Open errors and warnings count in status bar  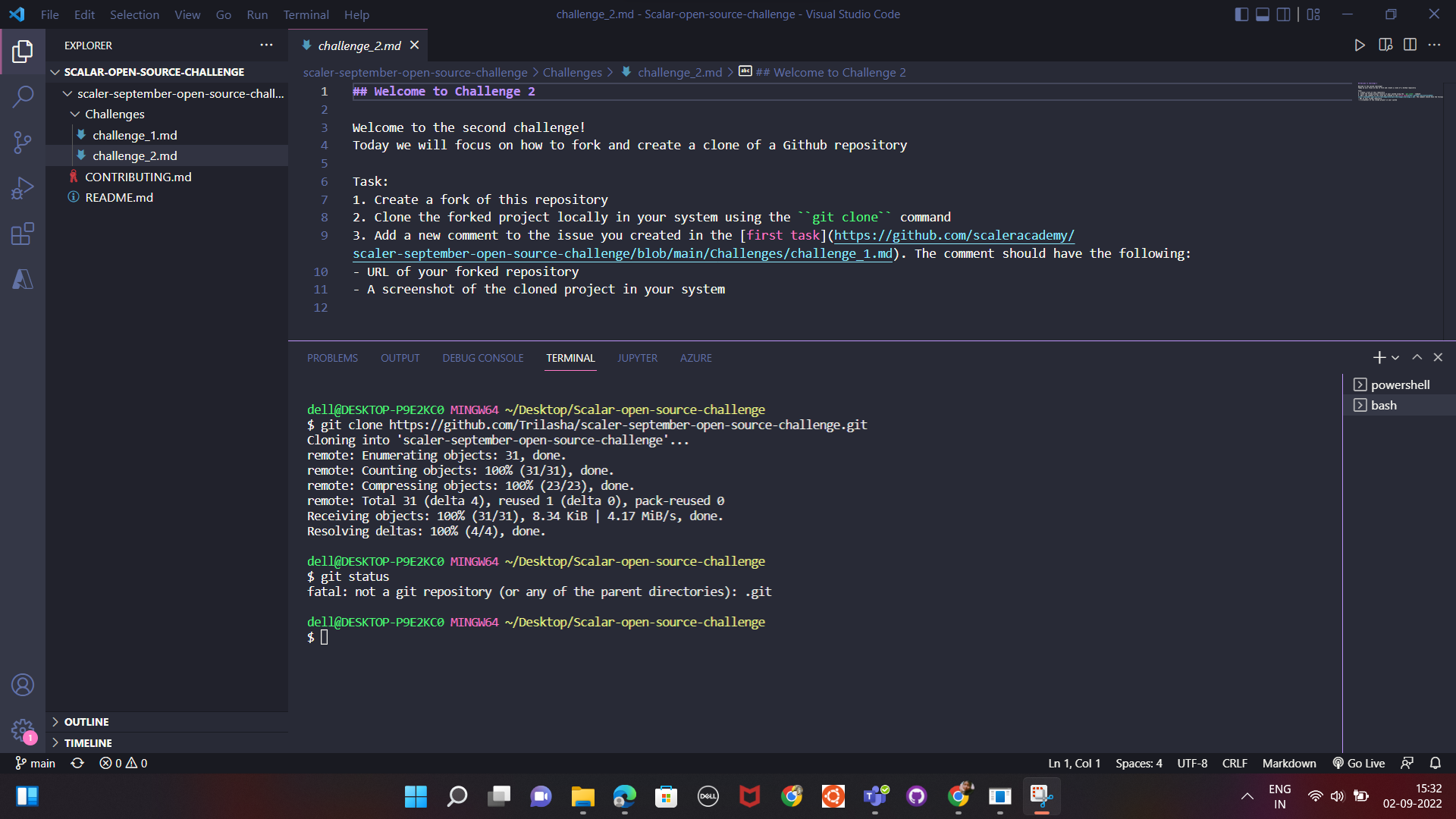123,764
